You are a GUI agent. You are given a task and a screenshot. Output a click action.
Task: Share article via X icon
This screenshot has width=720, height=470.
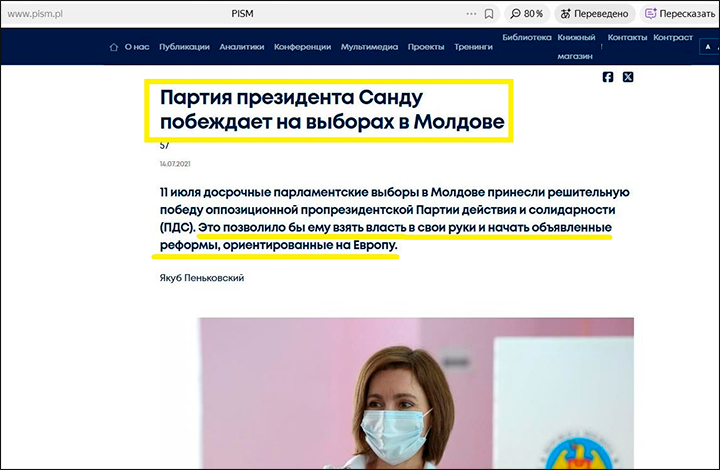pos(628,77)
